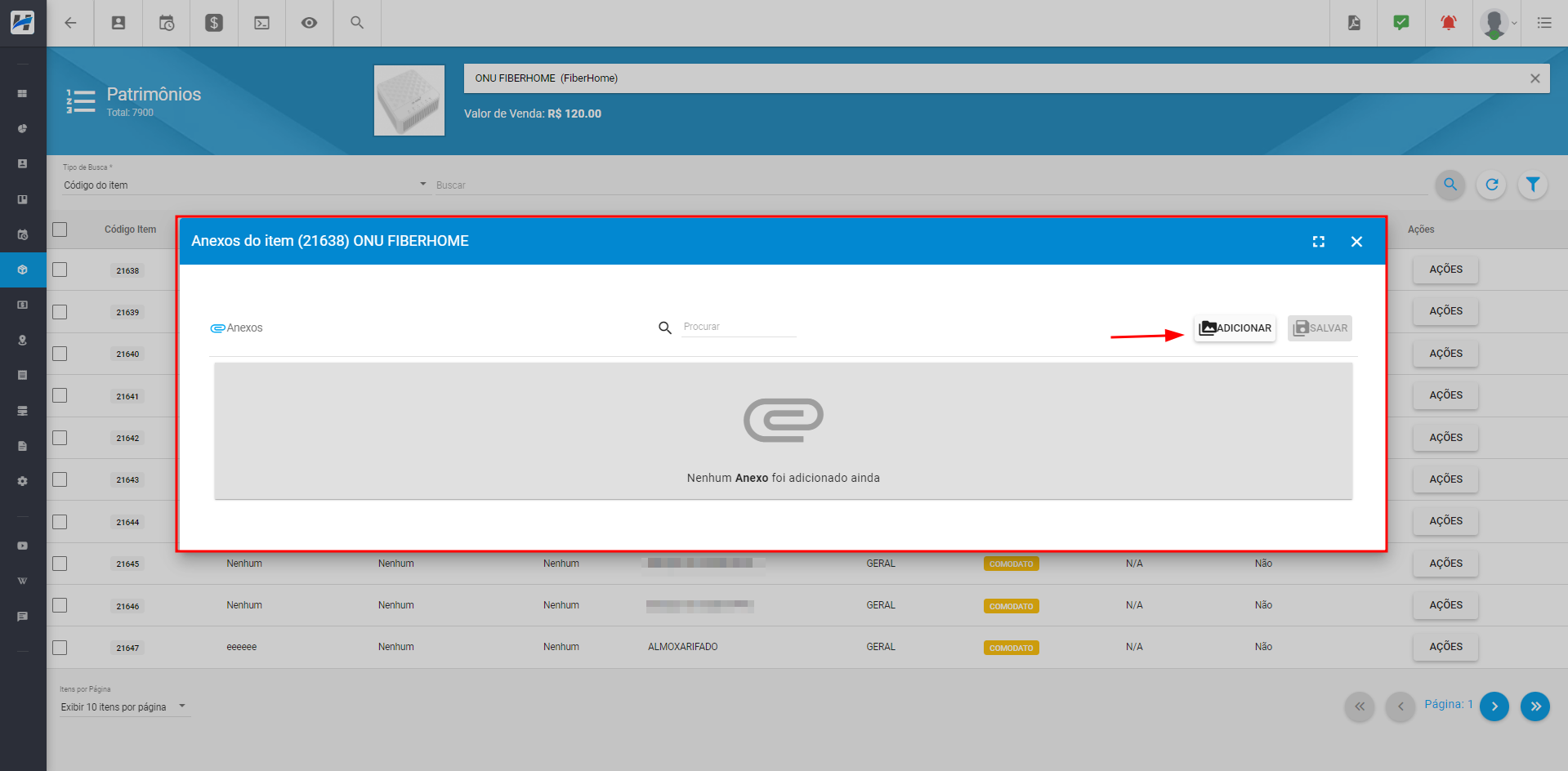Open AÇÕES menu for item 21640 row
The width and height of the screenshot is (1568, 771).
(1445, 354)
